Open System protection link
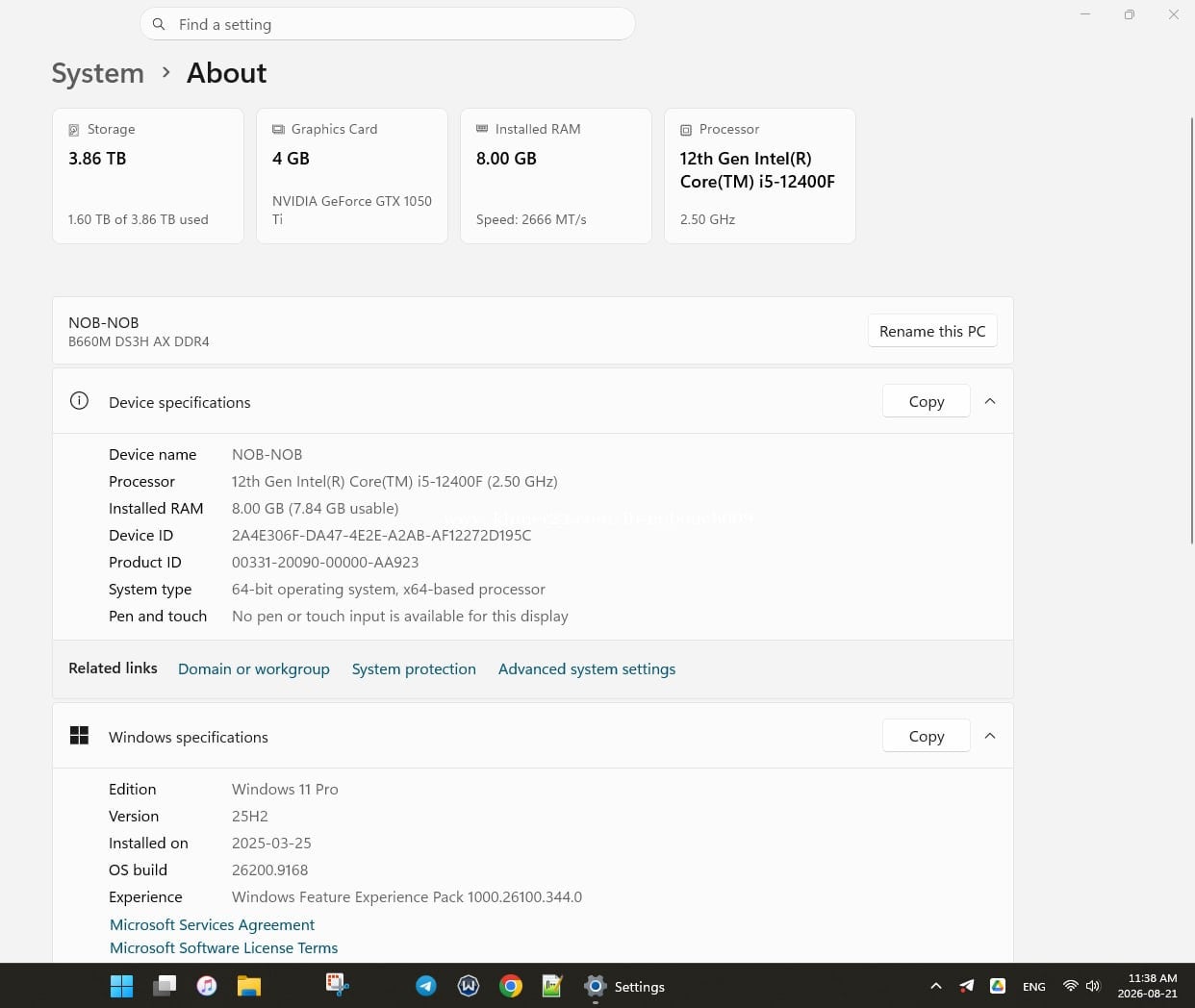Image resolution: width=1195 pixels, height=1008 pixels. coord(414,669)
